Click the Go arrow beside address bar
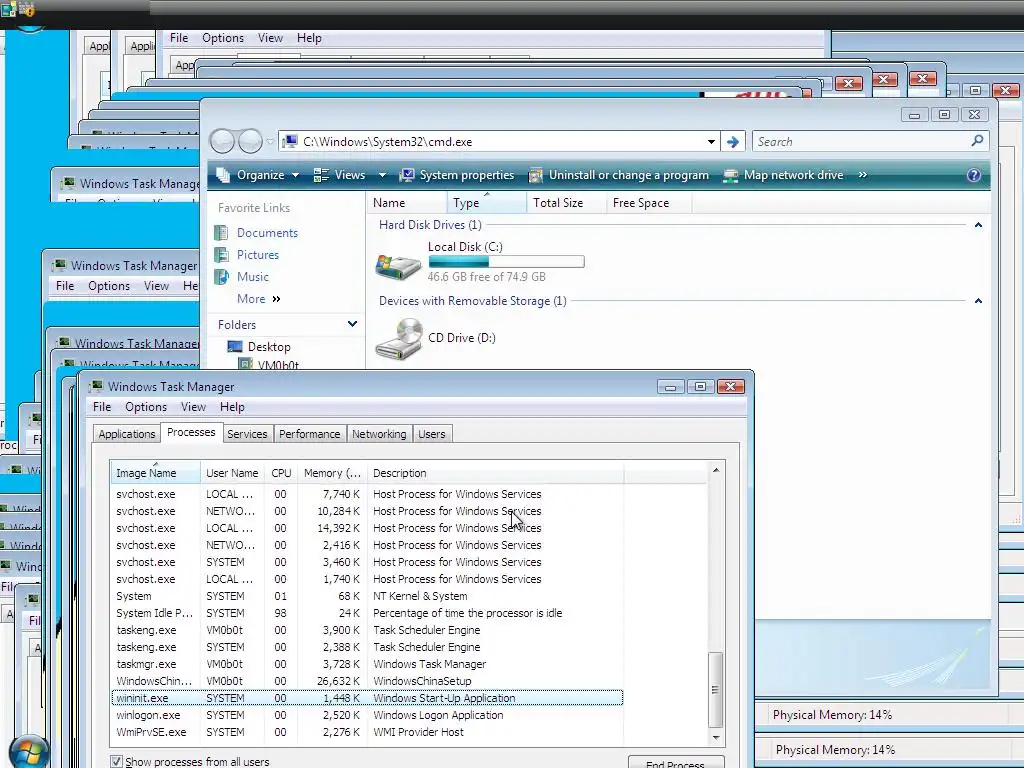 pyautogui.click(x=733, y=142)
